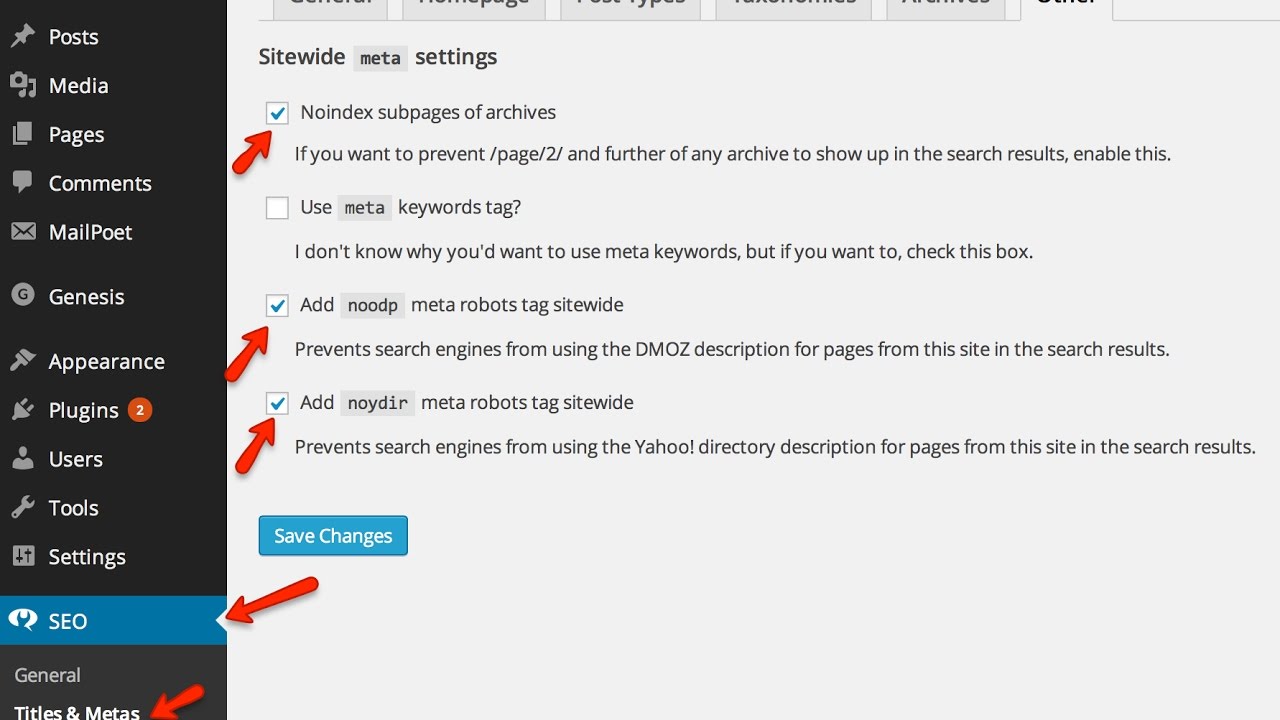1280x720 pixels.
Task: Enable the meta keywords tag checkbox
Action: pos(277,208)
